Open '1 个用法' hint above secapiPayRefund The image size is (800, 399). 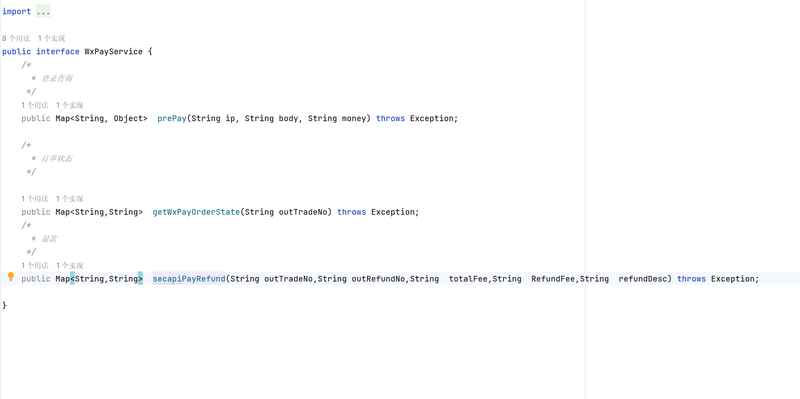pyautogui.click(x=35, y=265)
